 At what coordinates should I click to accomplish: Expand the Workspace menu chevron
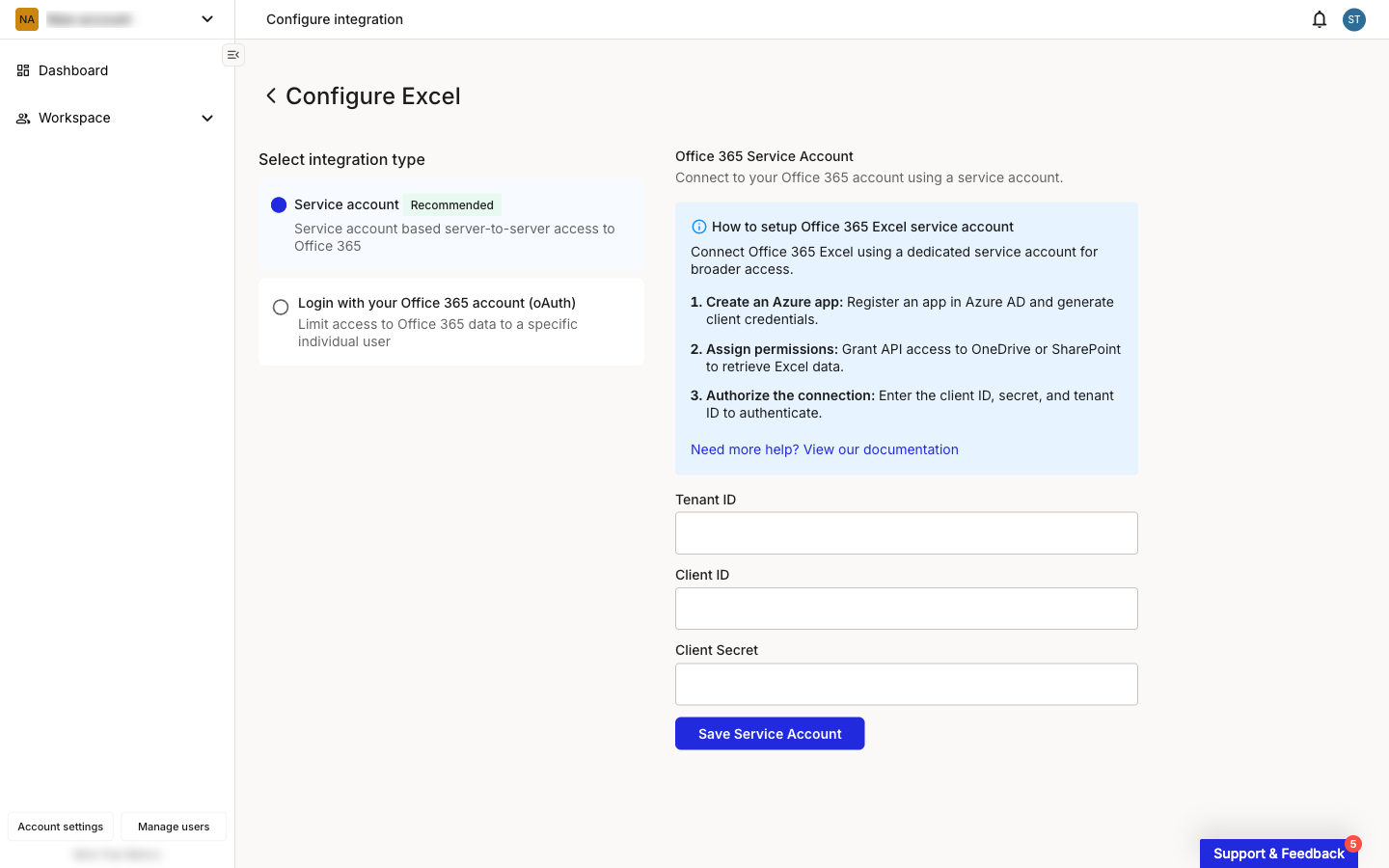(x=206, y=118)
